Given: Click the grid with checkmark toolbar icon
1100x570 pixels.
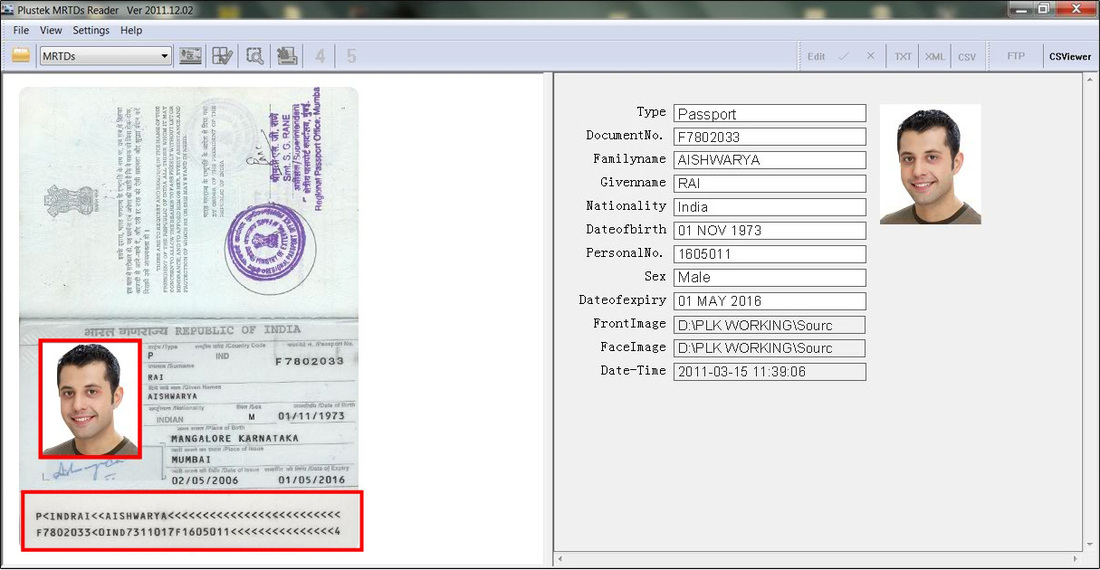Looking at the screenshot, I should tap(222, 56).
